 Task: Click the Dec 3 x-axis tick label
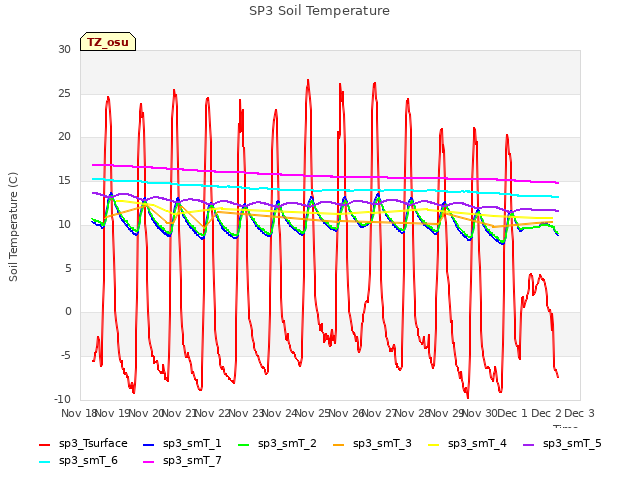pyautogui.click(x=579, y=413)
